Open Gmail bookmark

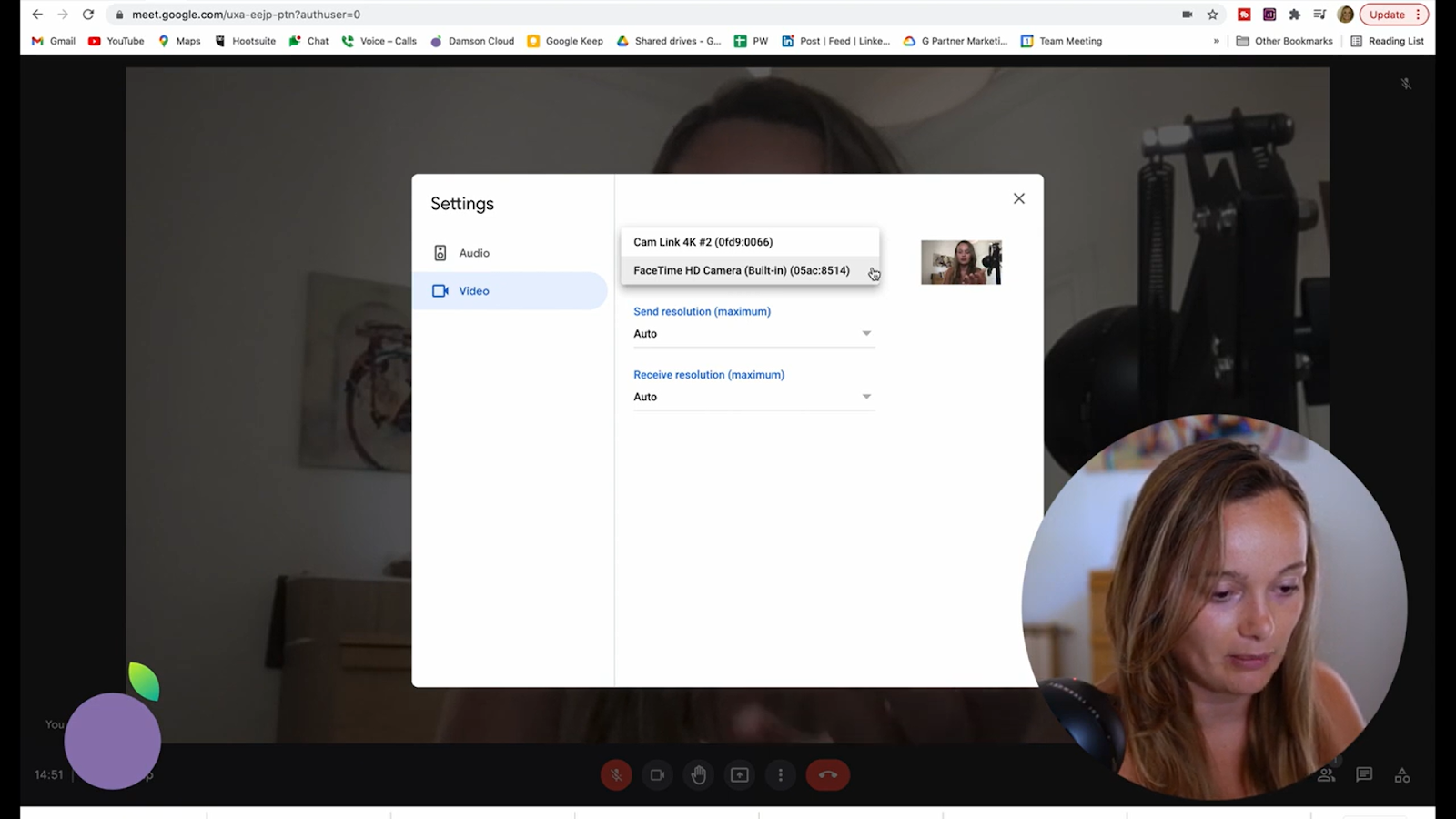(x=54, y=41)
